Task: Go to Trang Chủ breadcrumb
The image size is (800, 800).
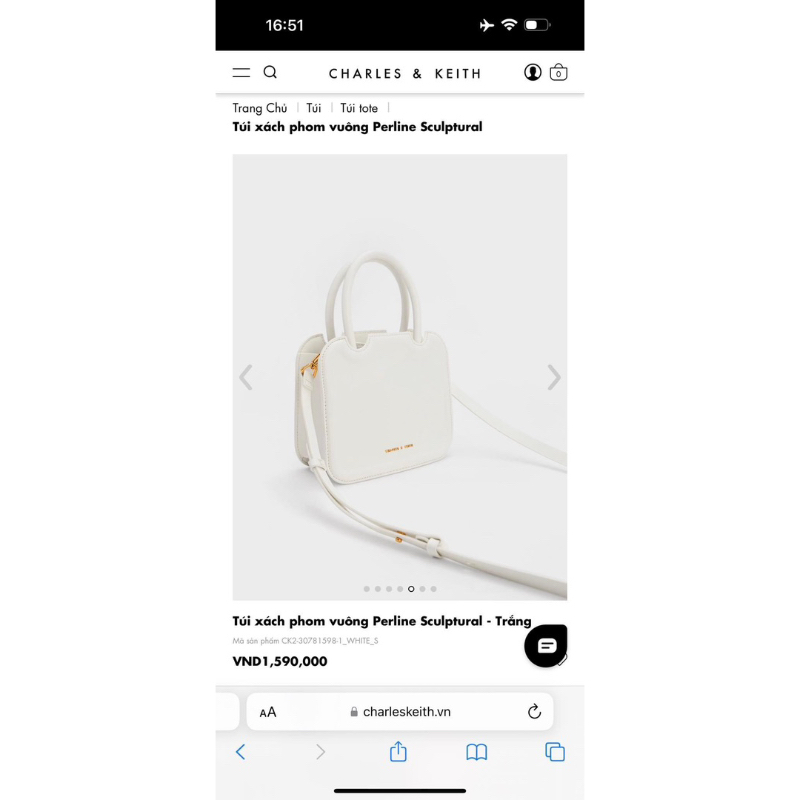Action: [x=260, y=108]
